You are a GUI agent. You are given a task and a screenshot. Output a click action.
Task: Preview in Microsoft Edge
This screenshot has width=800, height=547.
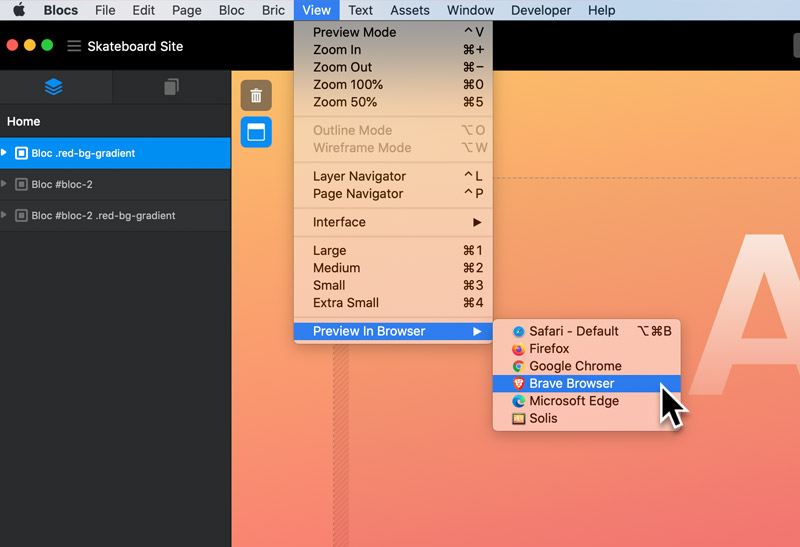point(587,401)
